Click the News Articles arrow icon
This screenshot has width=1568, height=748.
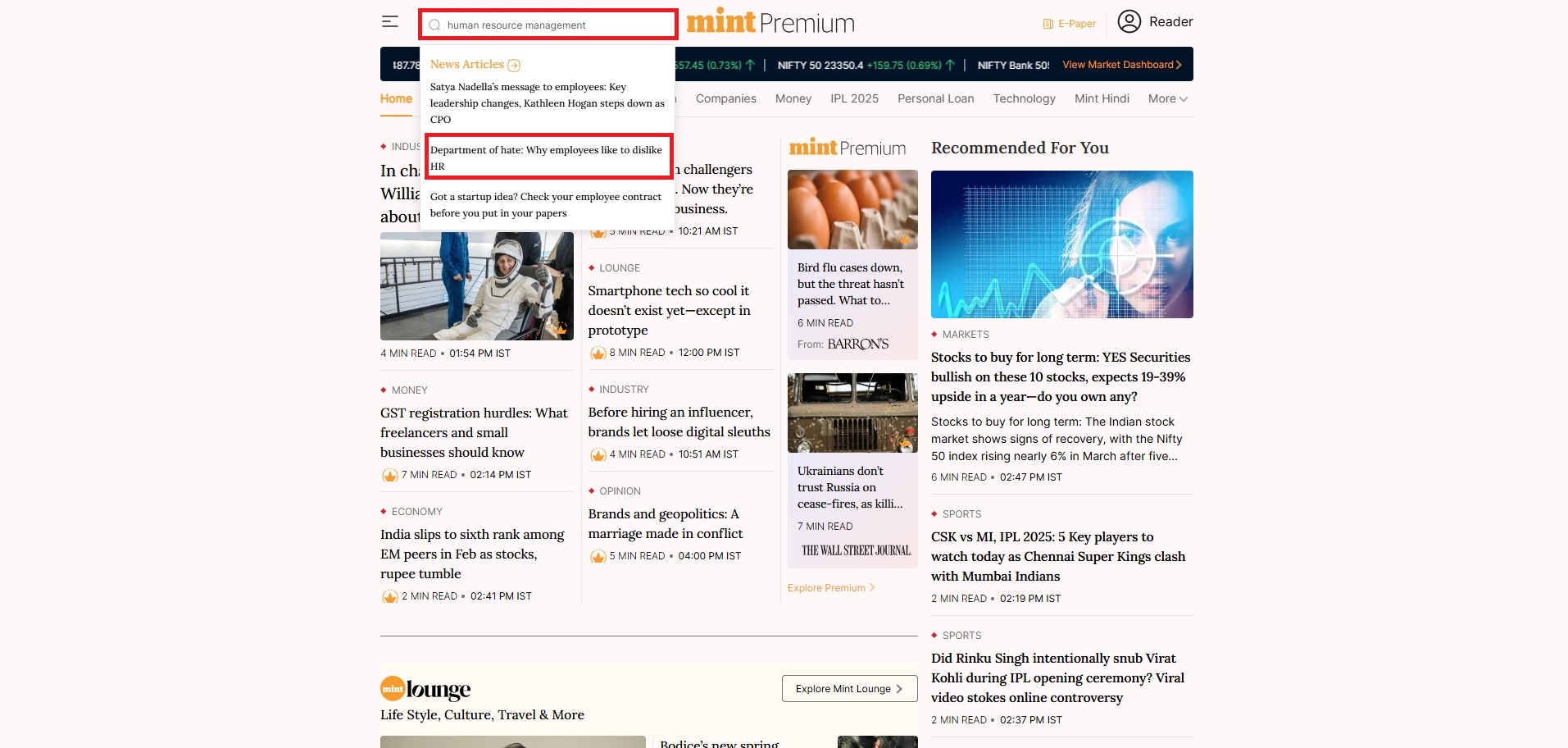coord(514,66)
